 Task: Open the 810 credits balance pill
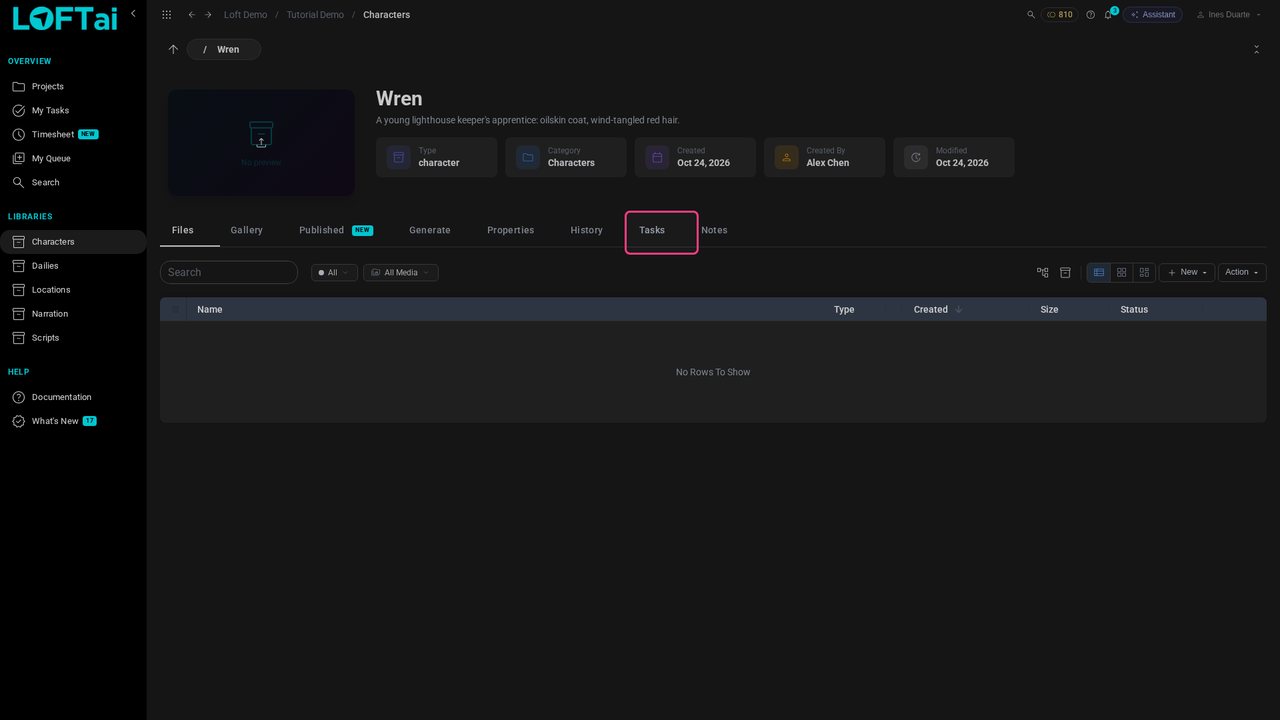click(1060, 15)
